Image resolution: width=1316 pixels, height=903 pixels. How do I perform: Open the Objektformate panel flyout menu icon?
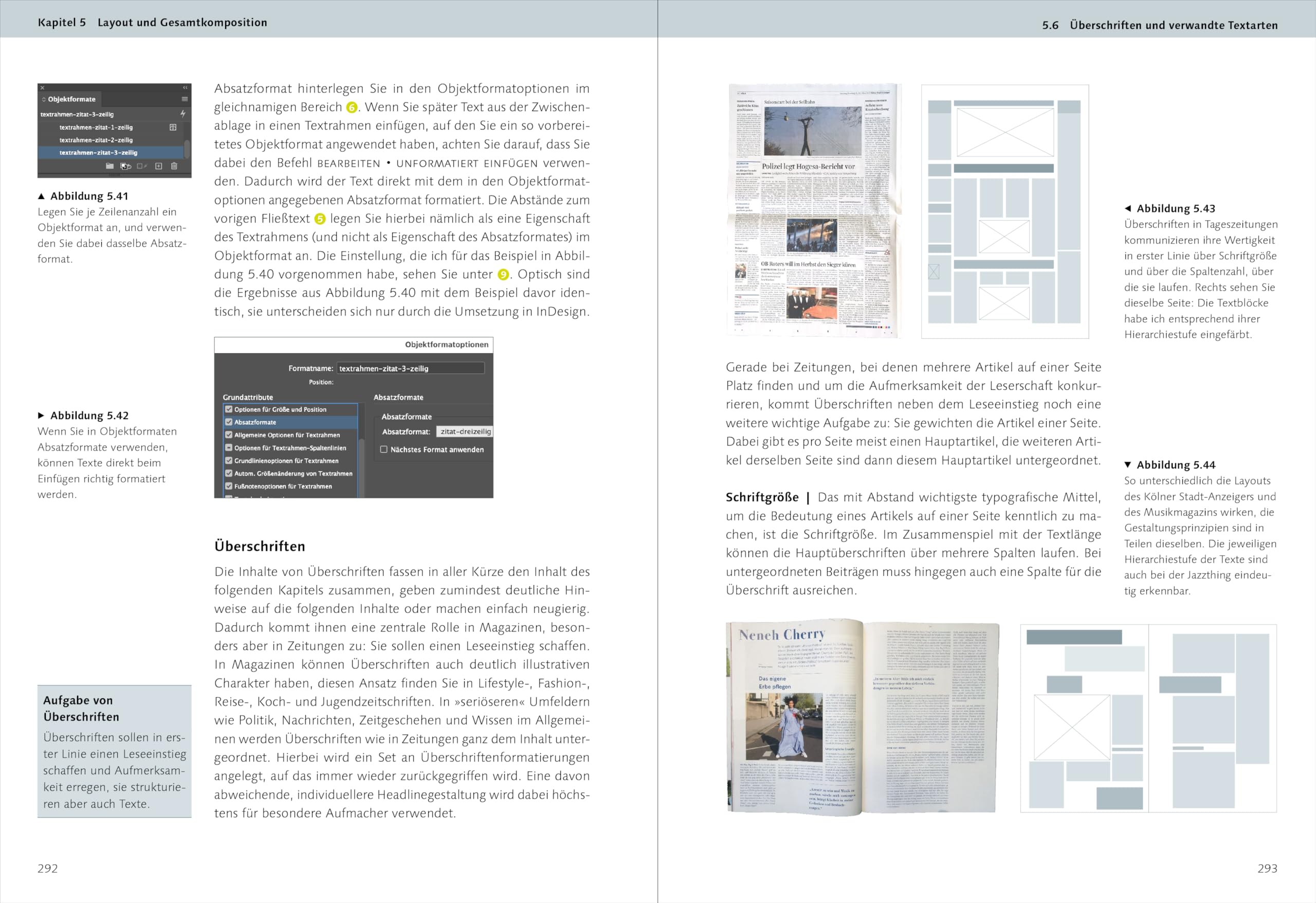[184, 99]
